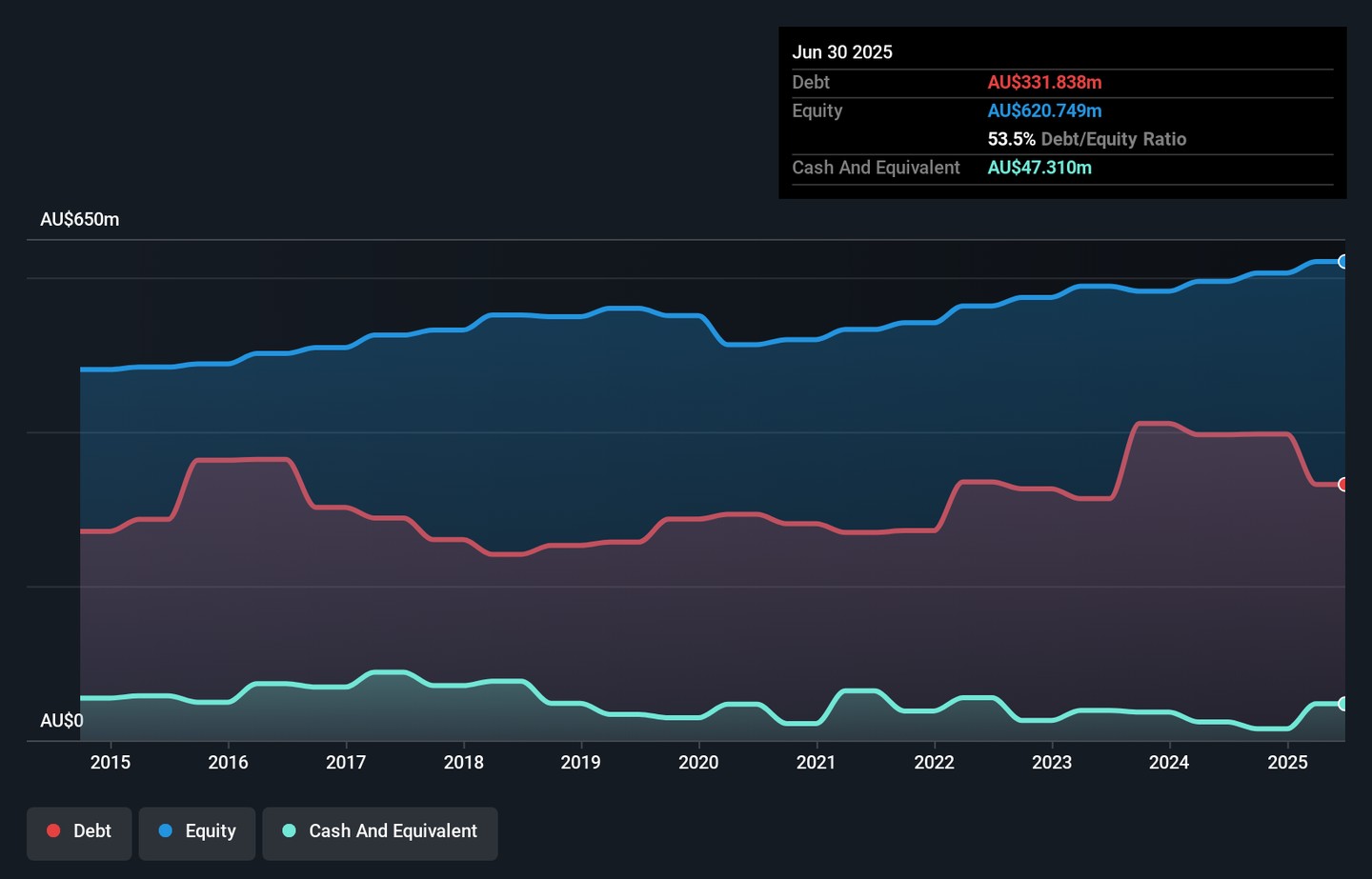This screenshot has height=879, width=1372.
Task: Click the AU$0 y-axis label
Action: 62,721
